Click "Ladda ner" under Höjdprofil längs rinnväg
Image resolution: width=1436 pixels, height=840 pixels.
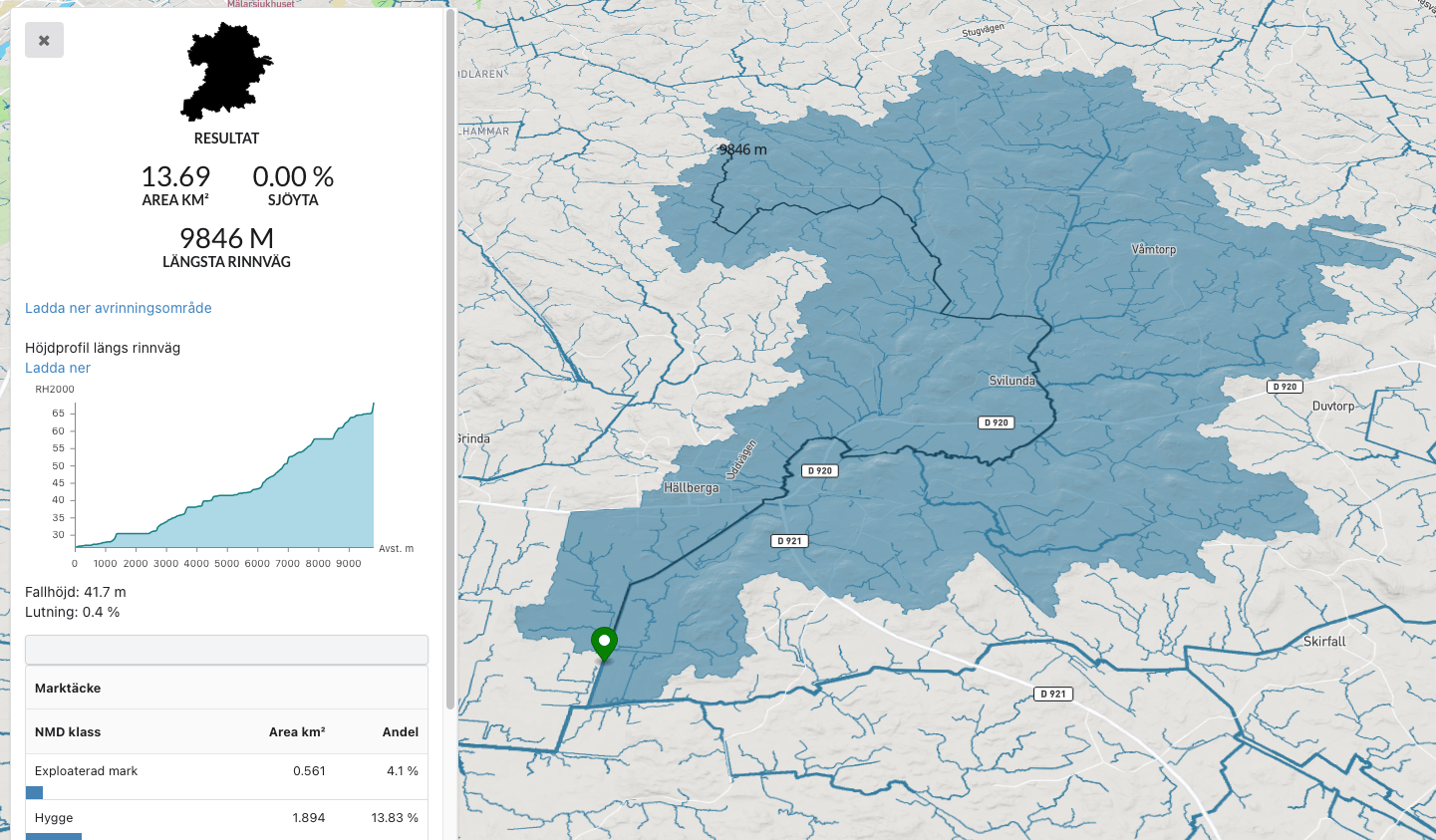[57, 368]
